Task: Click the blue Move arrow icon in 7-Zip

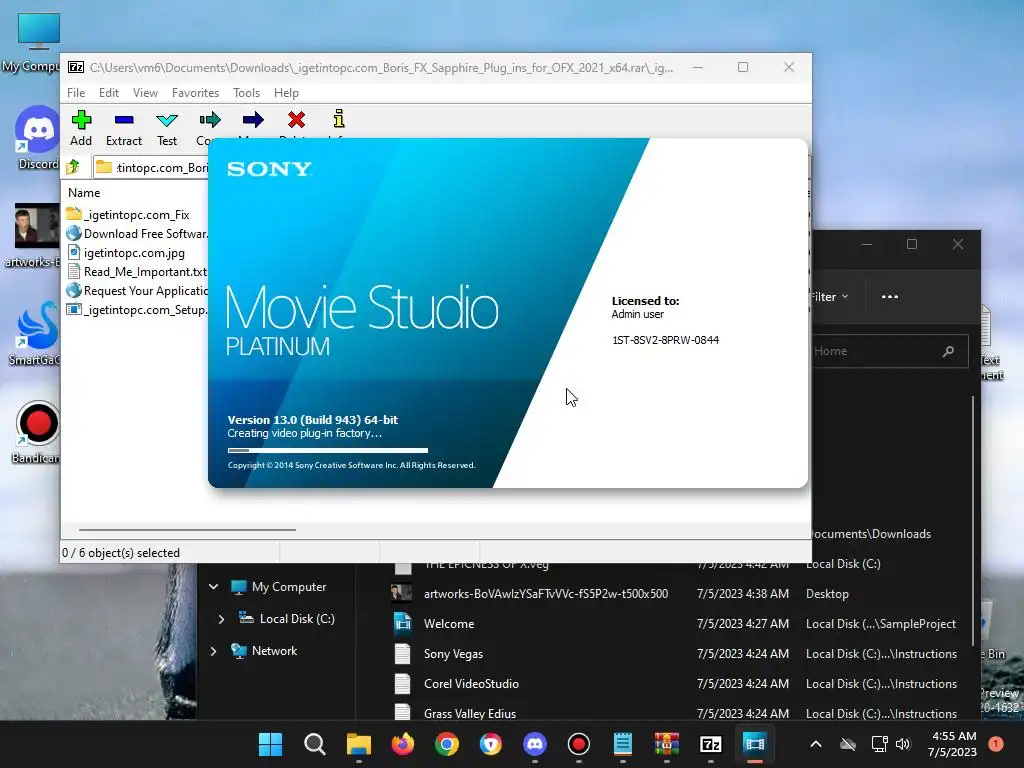Action: [253, 121]
